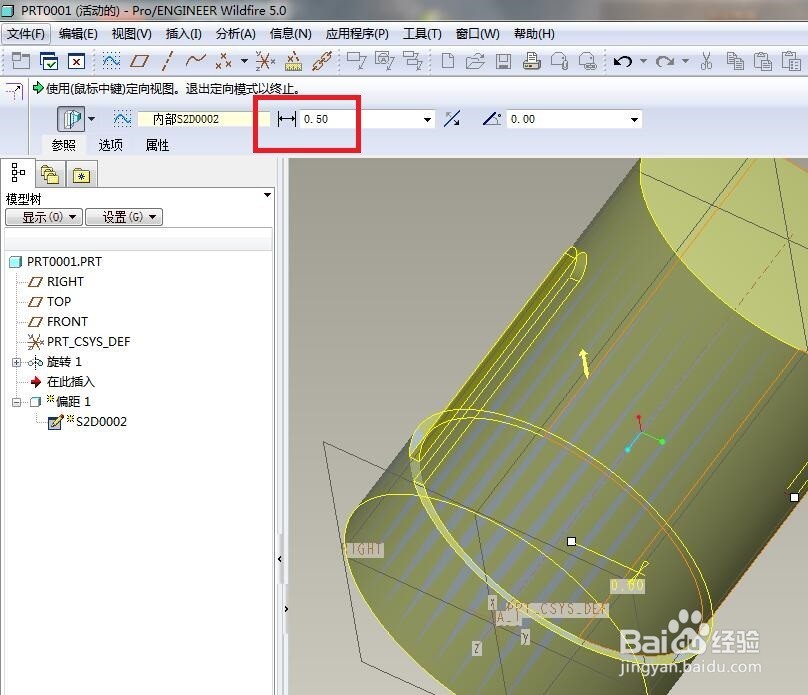Flip offset direction with slash-arrow icon

click(x=452, y=119)
